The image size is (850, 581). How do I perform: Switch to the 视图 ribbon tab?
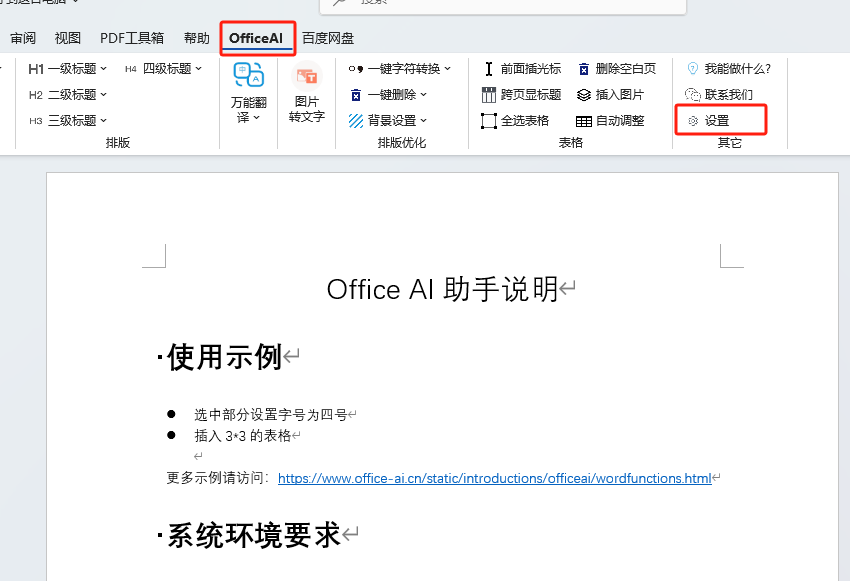coord(68,38)
